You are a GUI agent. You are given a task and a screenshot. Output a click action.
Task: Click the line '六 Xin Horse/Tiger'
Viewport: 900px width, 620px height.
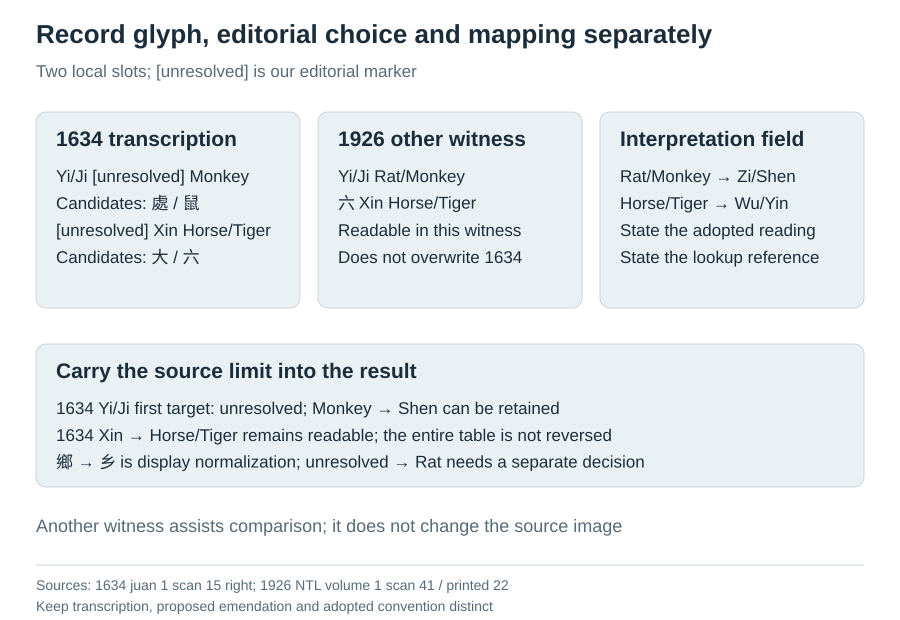[407, 203]
